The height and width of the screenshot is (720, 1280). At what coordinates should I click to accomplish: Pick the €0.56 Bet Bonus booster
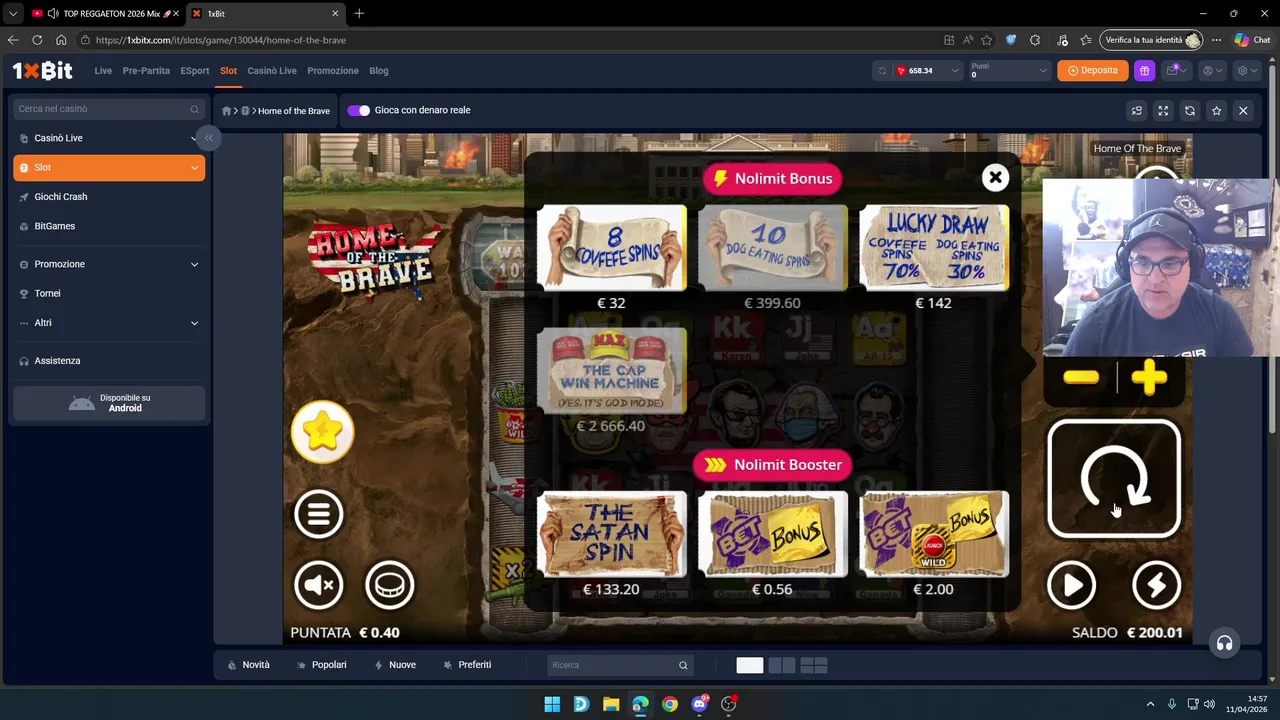coord(773,534)
